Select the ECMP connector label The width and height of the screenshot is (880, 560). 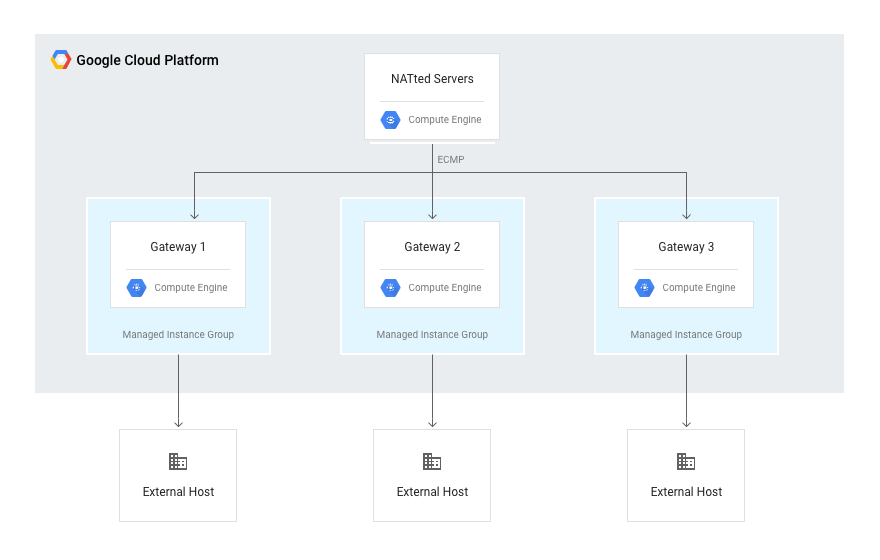(x=451, y=159)
